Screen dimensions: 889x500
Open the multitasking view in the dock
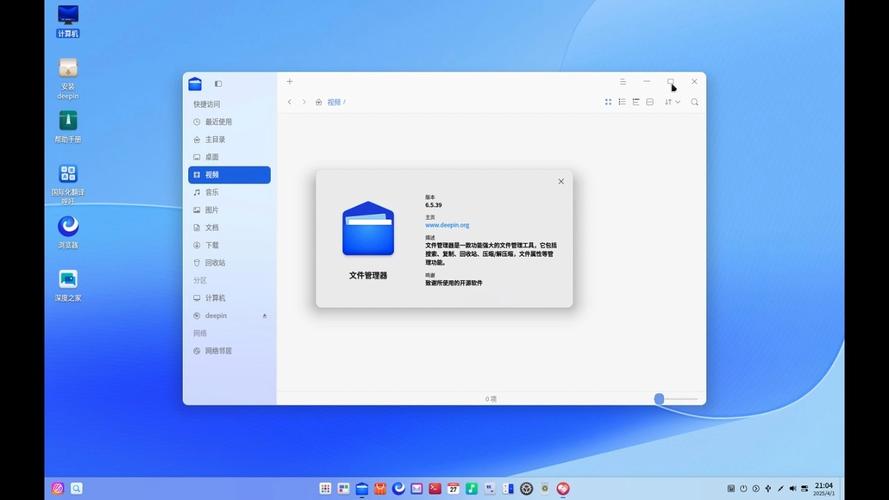(x=344, y=488)
